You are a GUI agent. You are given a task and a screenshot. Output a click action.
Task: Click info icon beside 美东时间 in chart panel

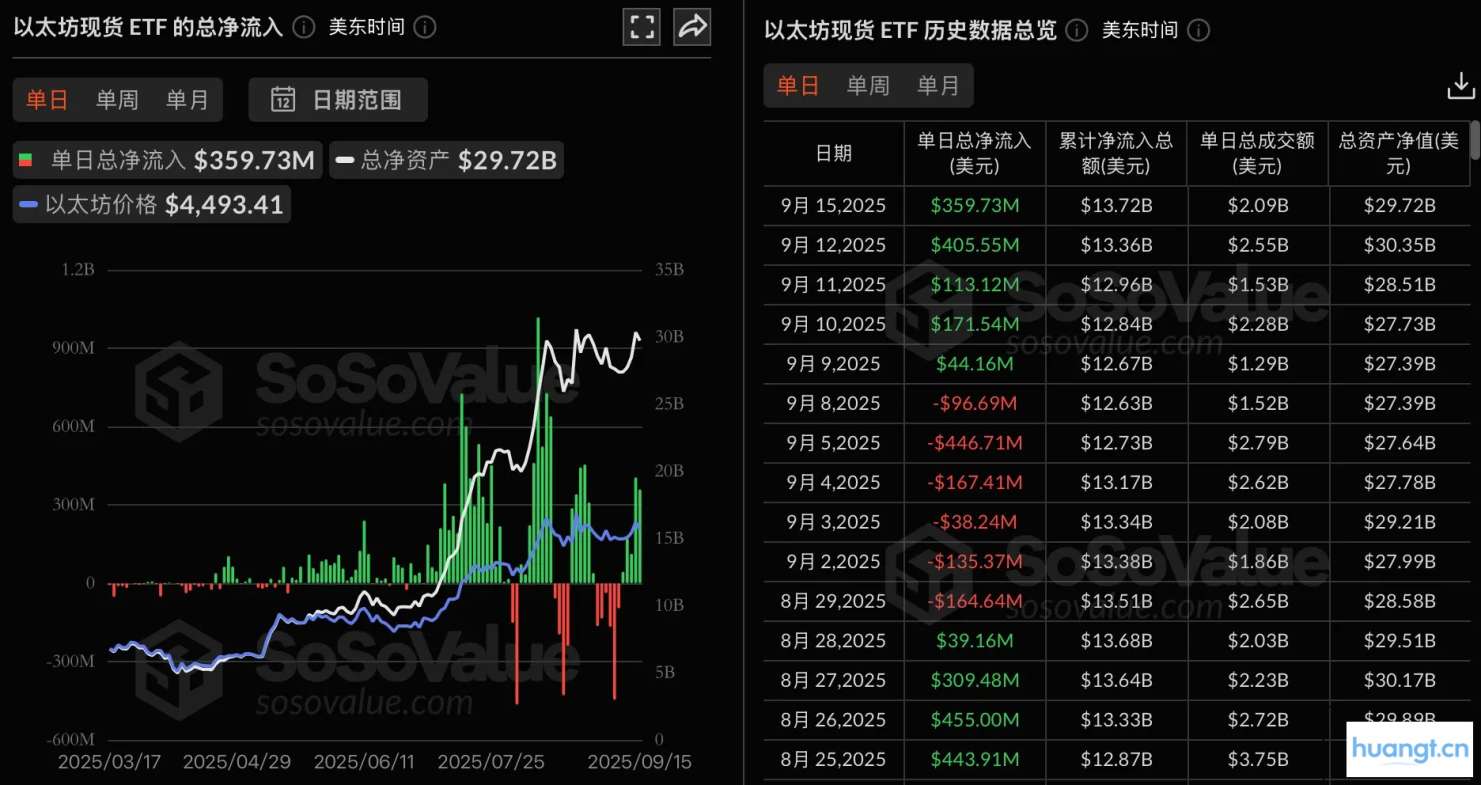tap(425, 27)
